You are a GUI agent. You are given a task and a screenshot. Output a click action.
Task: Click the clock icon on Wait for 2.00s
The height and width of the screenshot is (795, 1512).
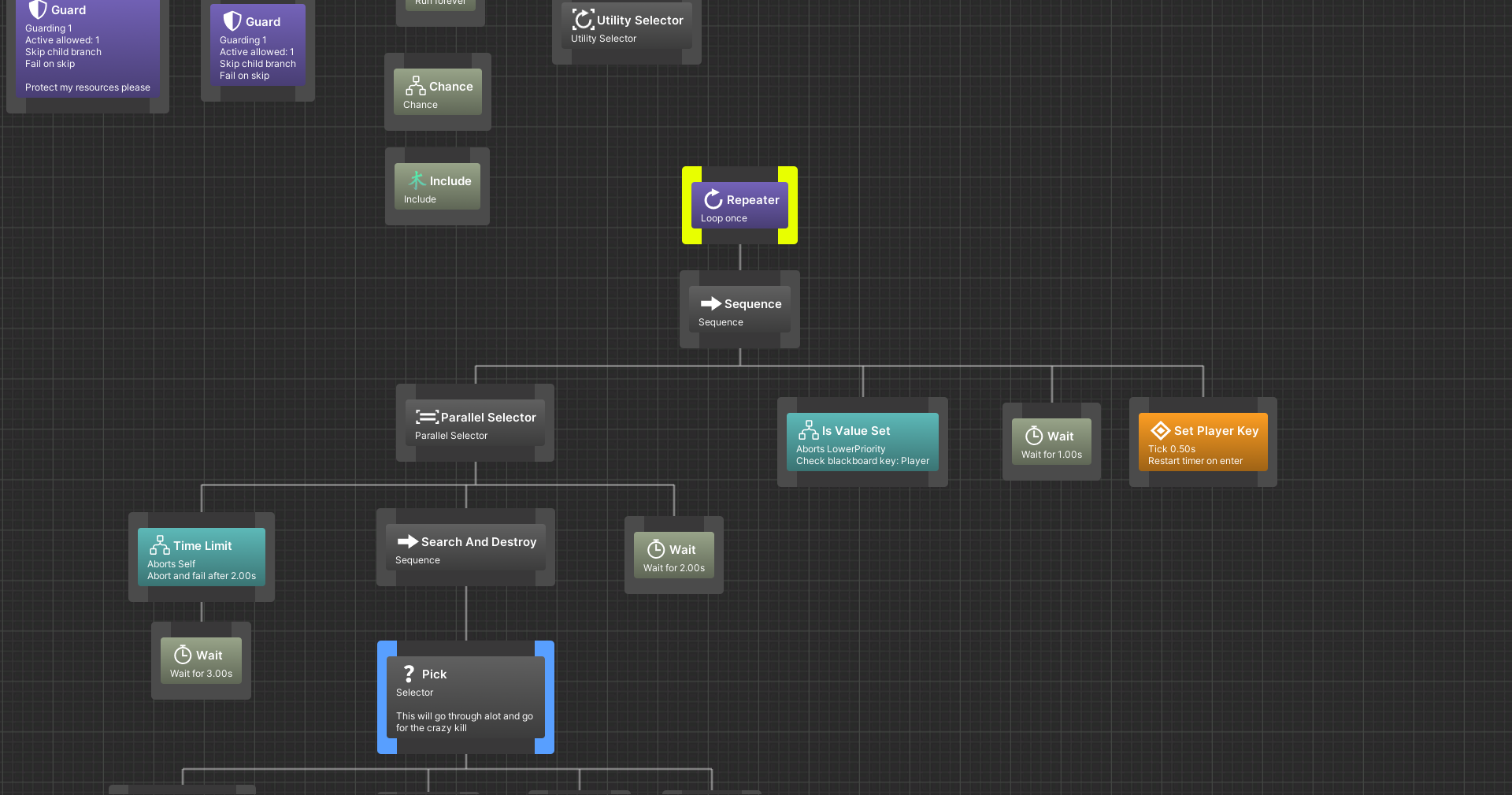656,549
